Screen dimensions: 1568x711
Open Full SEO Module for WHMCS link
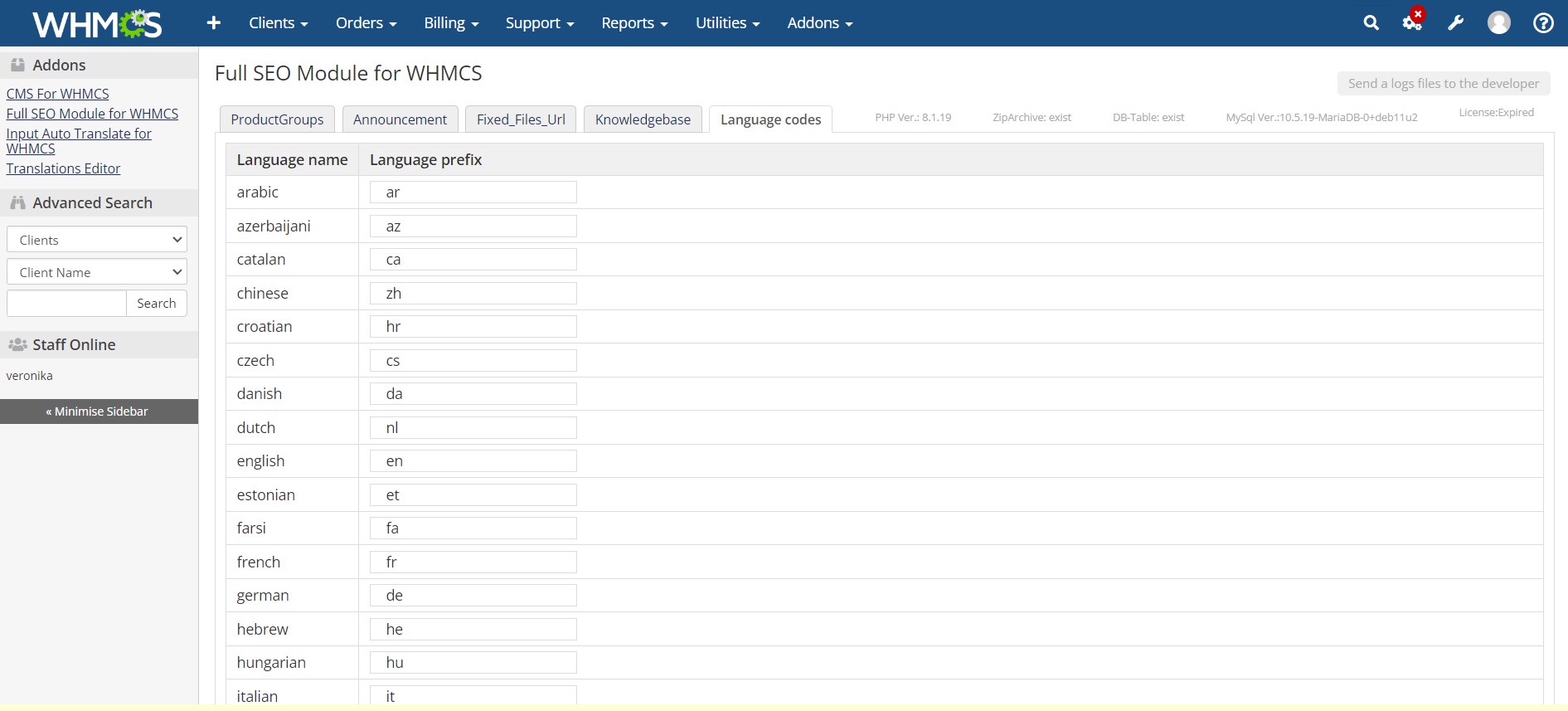pos(92,114)
